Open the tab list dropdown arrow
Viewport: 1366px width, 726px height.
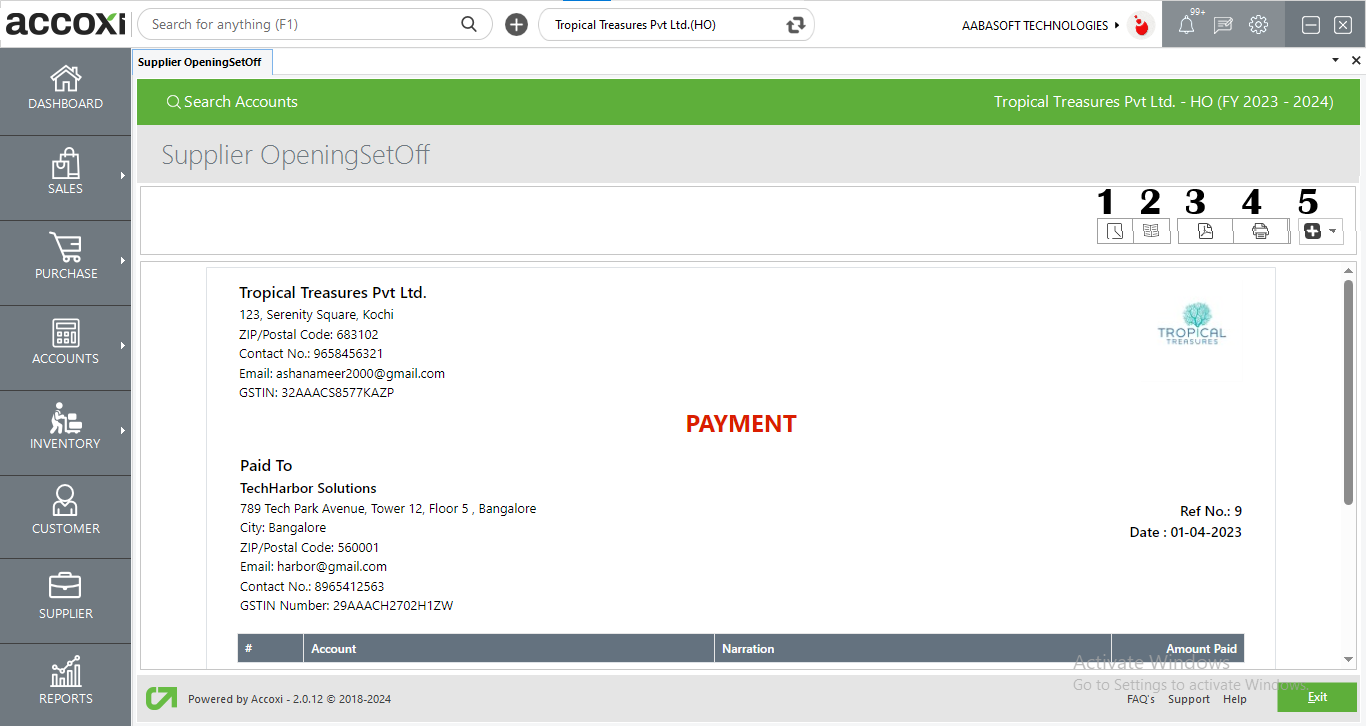click(x=1335, y=61)
